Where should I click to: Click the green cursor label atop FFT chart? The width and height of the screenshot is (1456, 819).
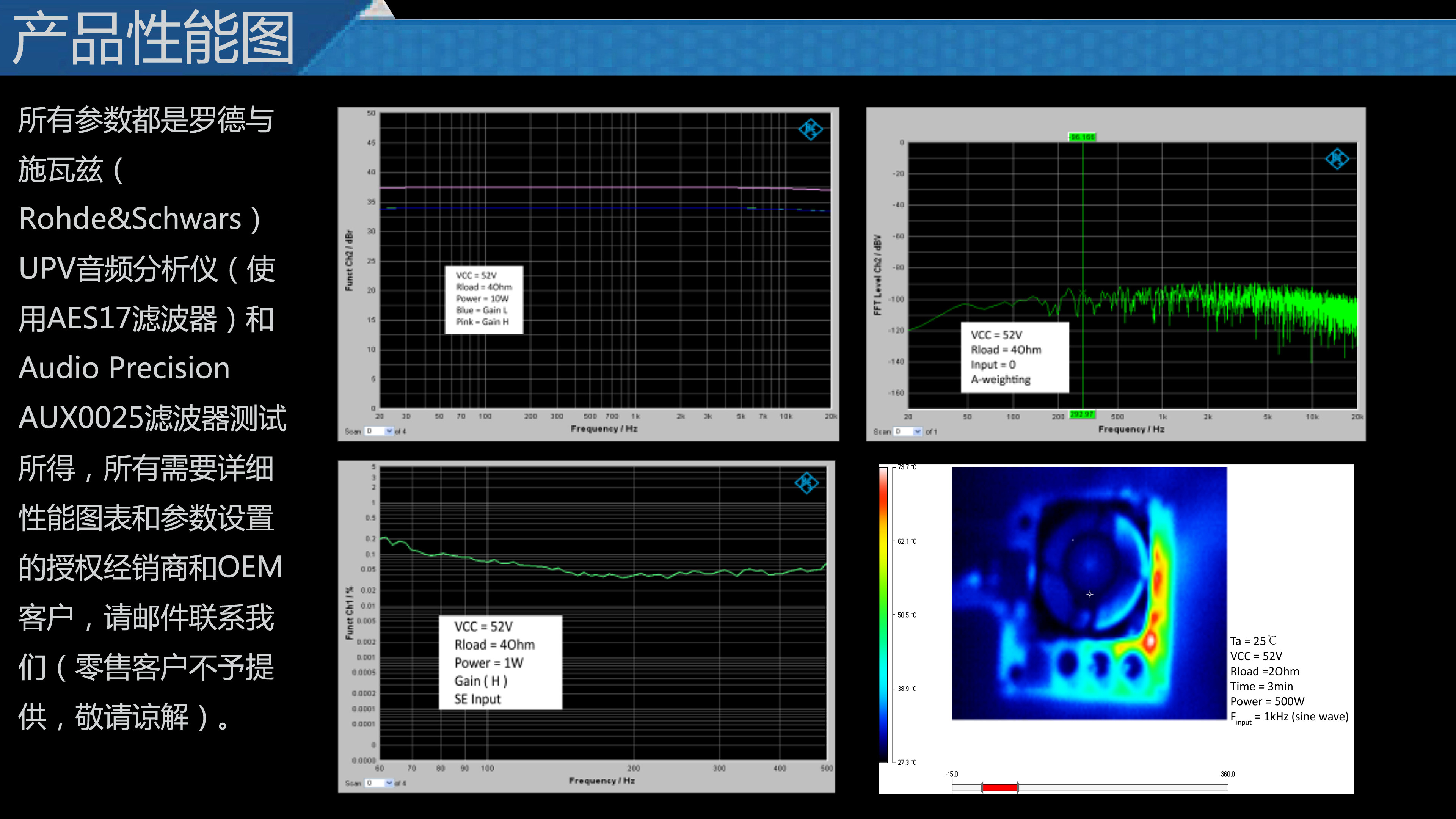(1082, 137)
